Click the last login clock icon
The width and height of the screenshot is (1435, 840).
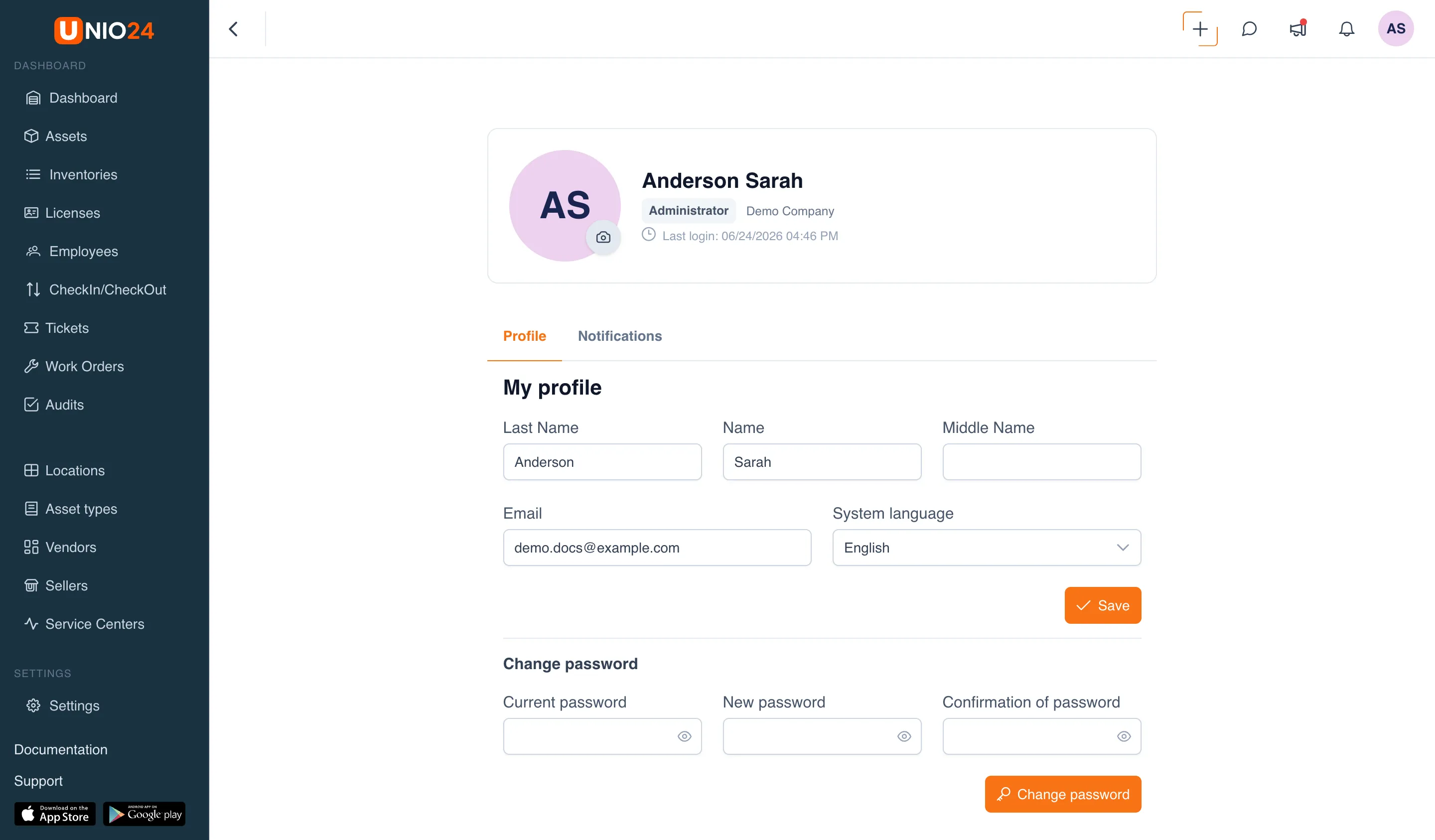coord(649,235)
